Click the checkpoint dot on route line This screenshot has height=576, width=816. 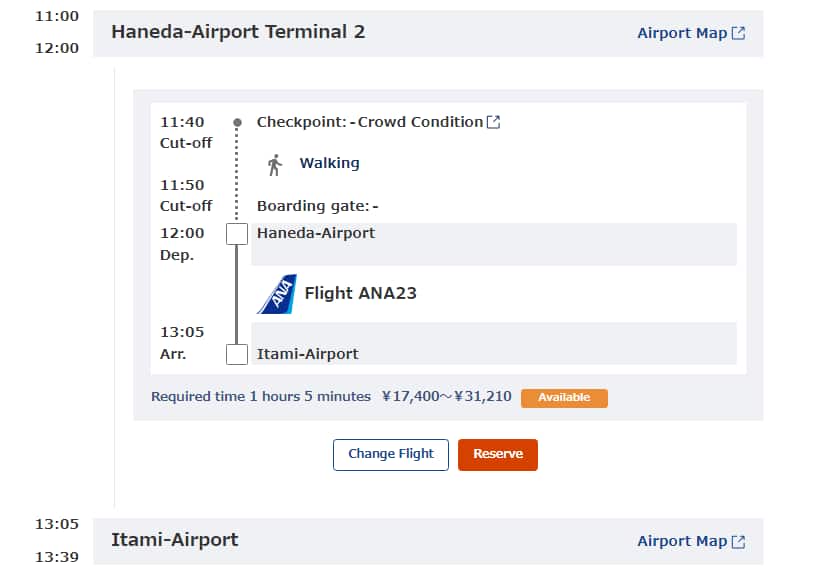(237, 123)
